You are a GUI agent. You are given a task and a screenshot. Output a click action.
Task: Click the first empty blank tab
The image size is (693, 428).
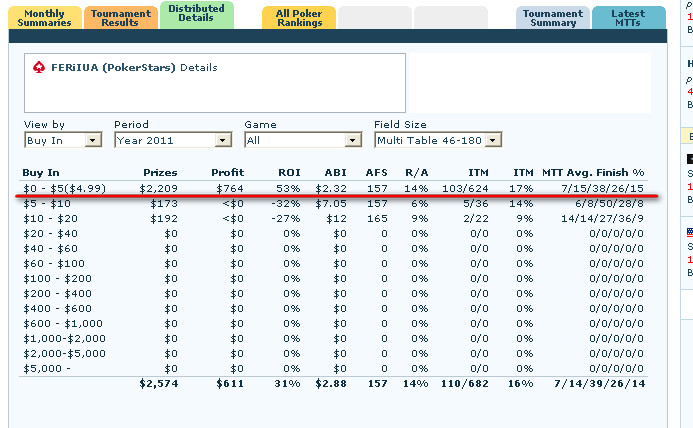click(374, 18)
